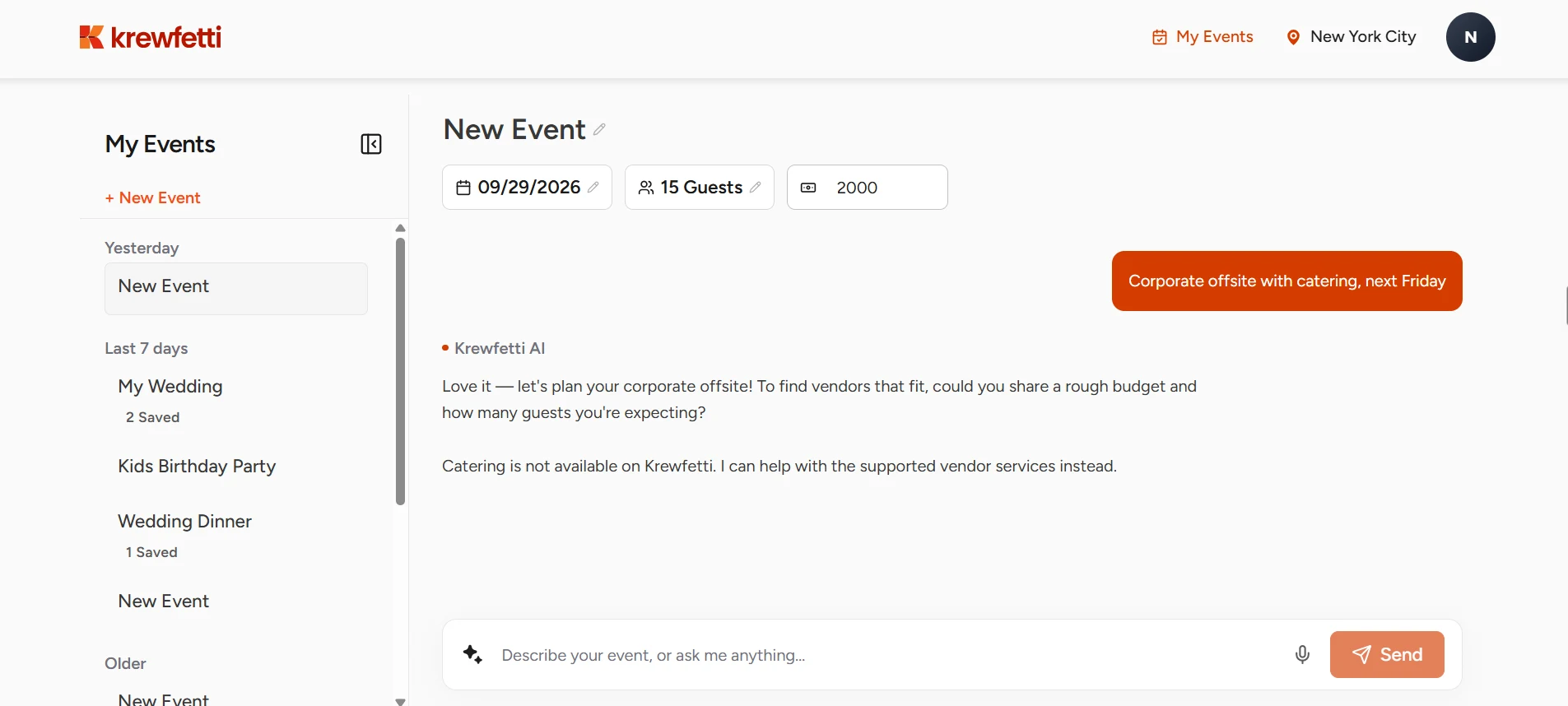Click the sparkle AI icon in chat box
The height and width of the screenshot is (706, 1568).
472,654
